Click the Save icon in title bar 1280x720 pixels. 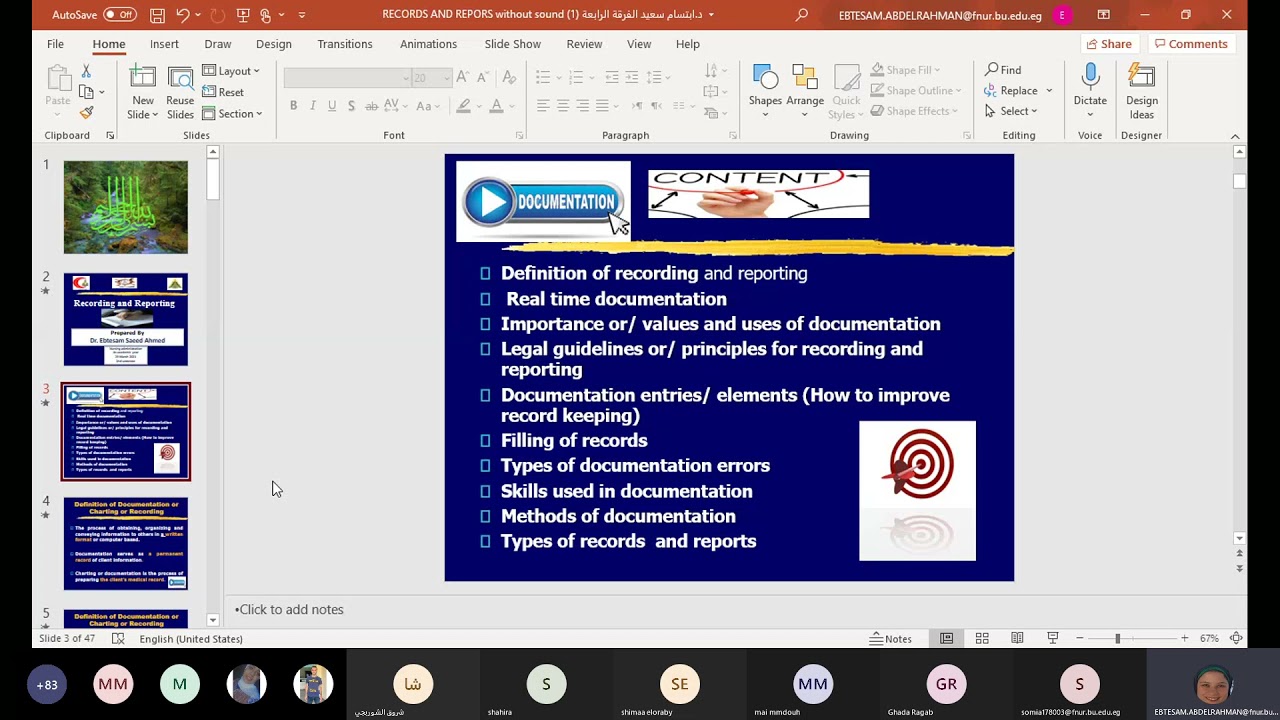(157, 15)
